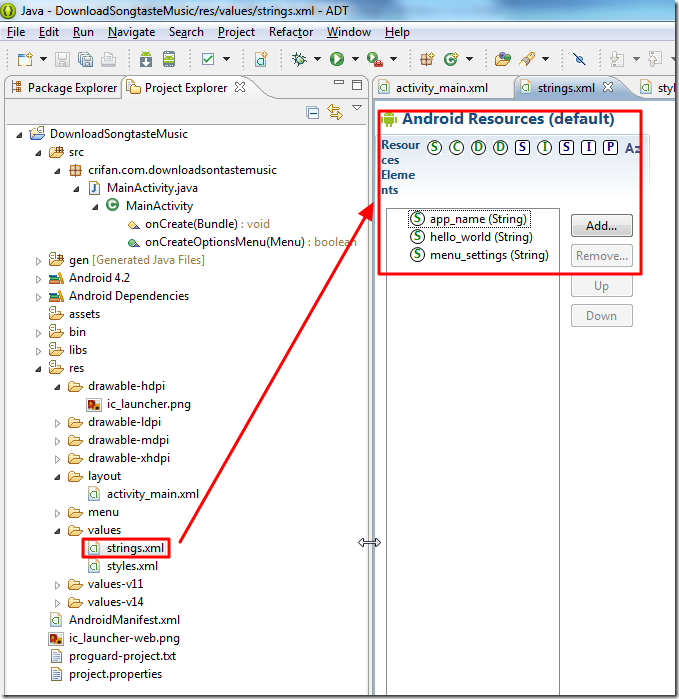Click the Open Type folder icon
This screenshot has width=679, height=699.
coord(502,59)
